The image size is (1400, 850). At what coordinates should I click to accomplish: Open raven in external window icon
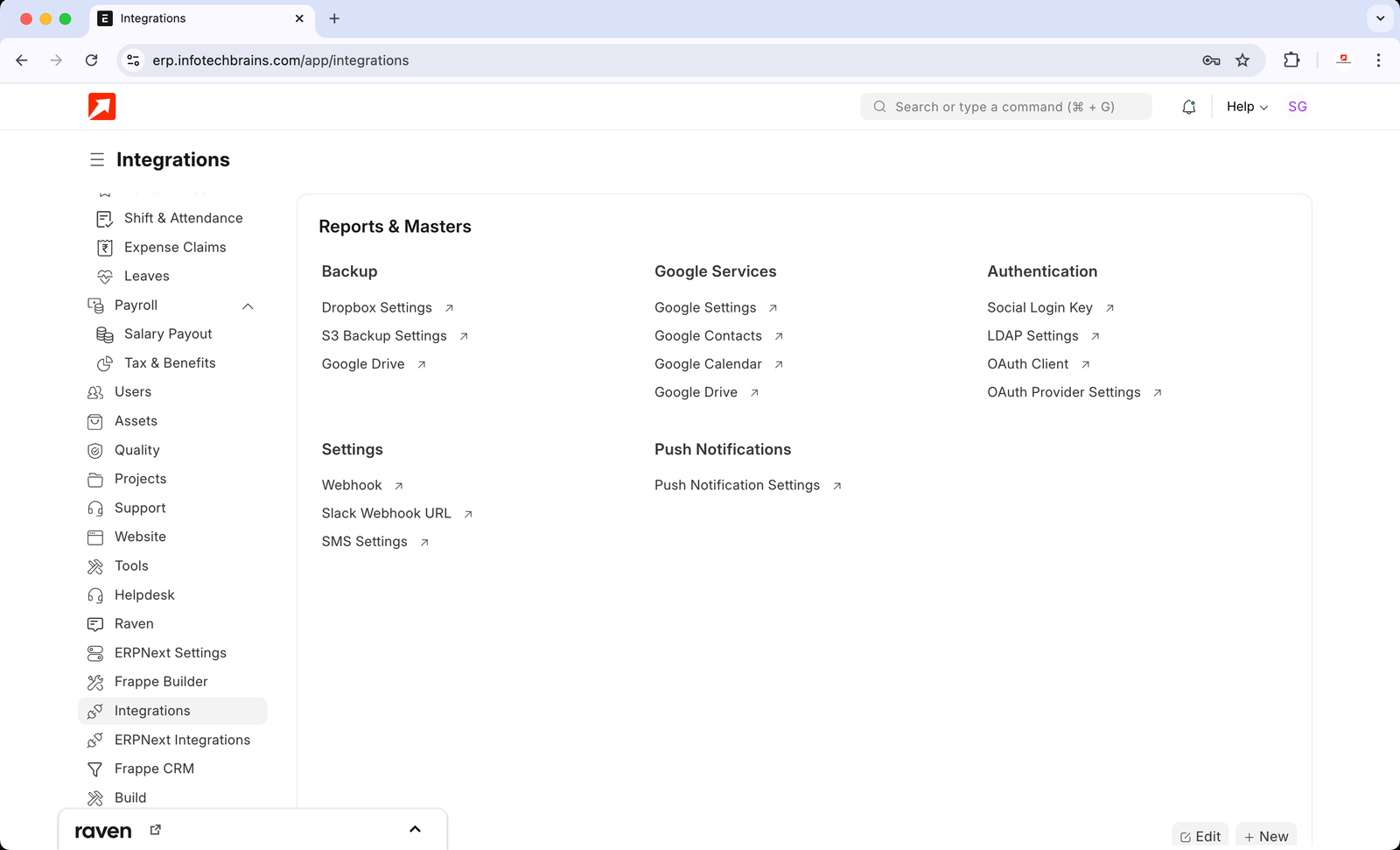tap(156, 830)
